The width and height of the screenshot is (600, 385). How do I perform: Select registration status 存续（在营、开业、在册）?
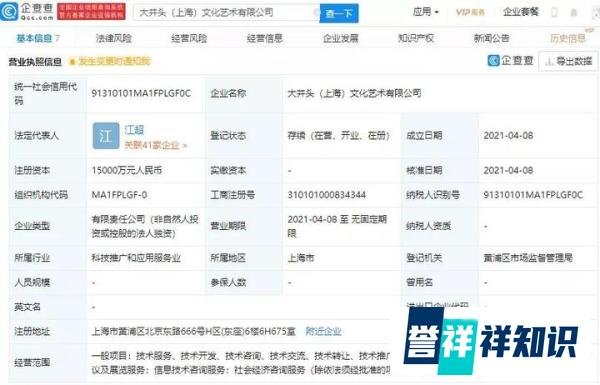pyautogui.click(x=339, y=135)
